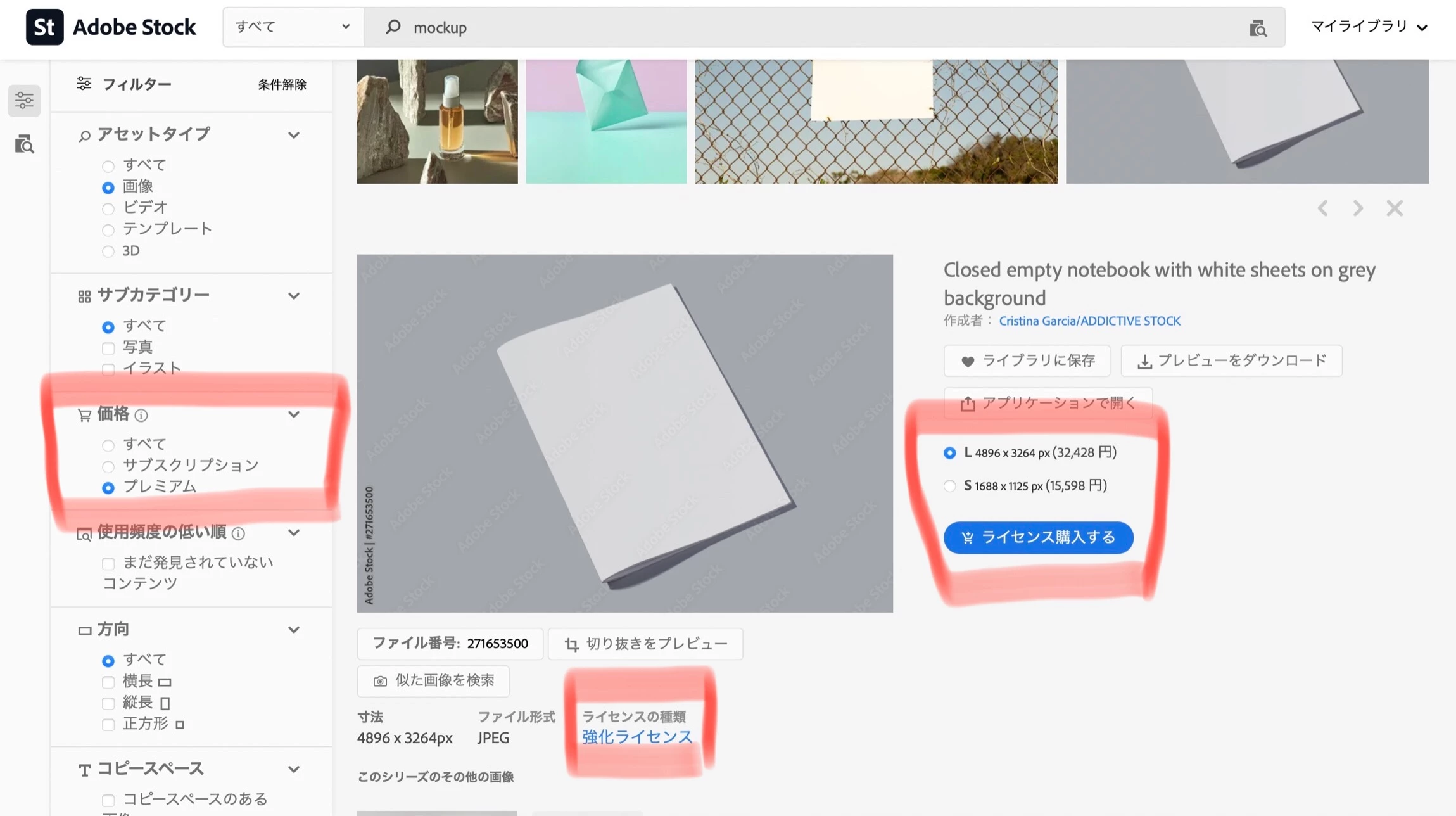Click the Adobe Stock logo icon
Viewport: 1456px width, 816px height.
click(44, 27)
